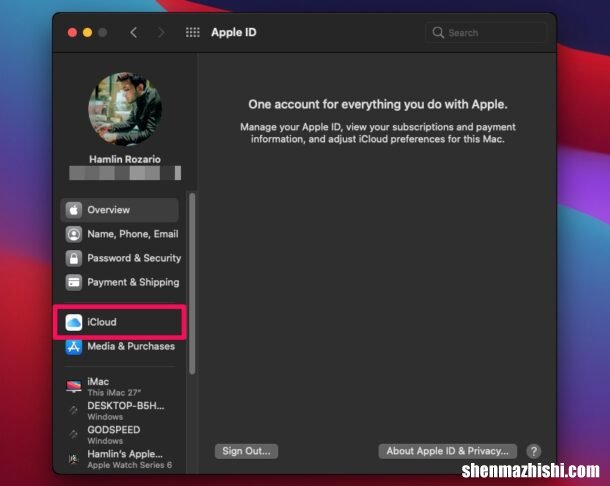The image size is (610, 486).
Task: Go forward with the right arrow
Action: [161, 32]
